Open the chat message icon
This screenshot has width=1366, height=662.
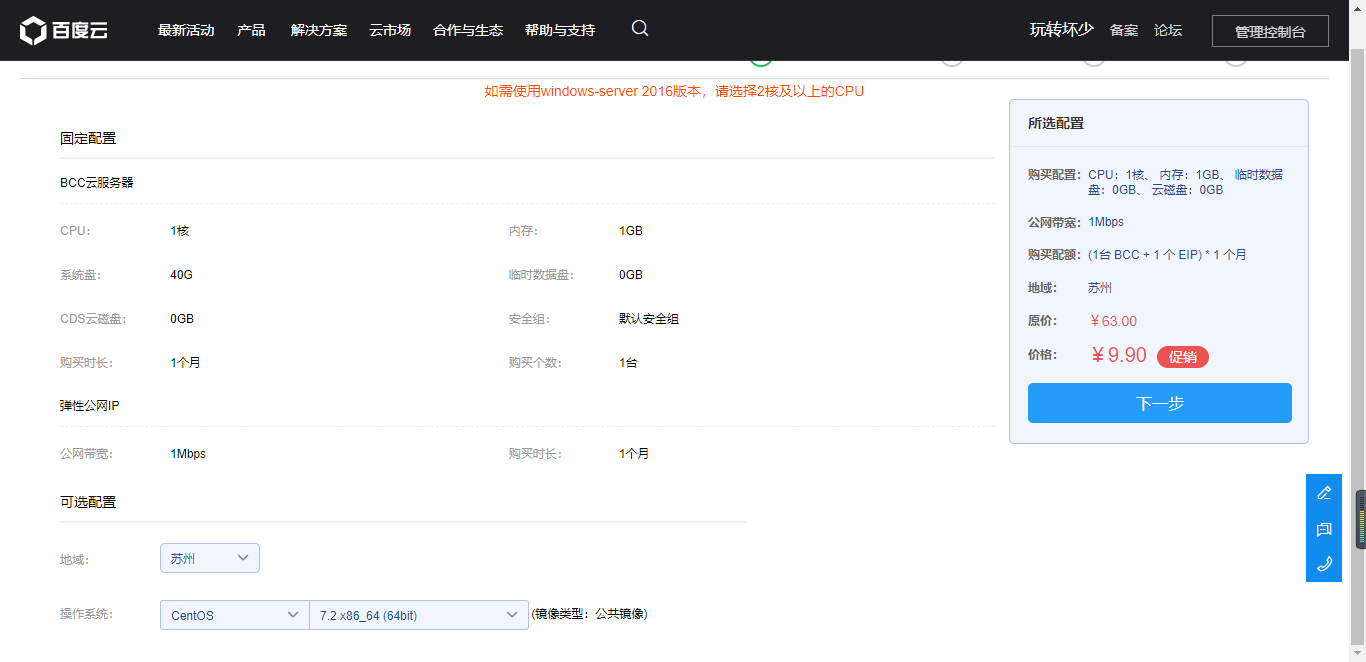(1324, 529)
